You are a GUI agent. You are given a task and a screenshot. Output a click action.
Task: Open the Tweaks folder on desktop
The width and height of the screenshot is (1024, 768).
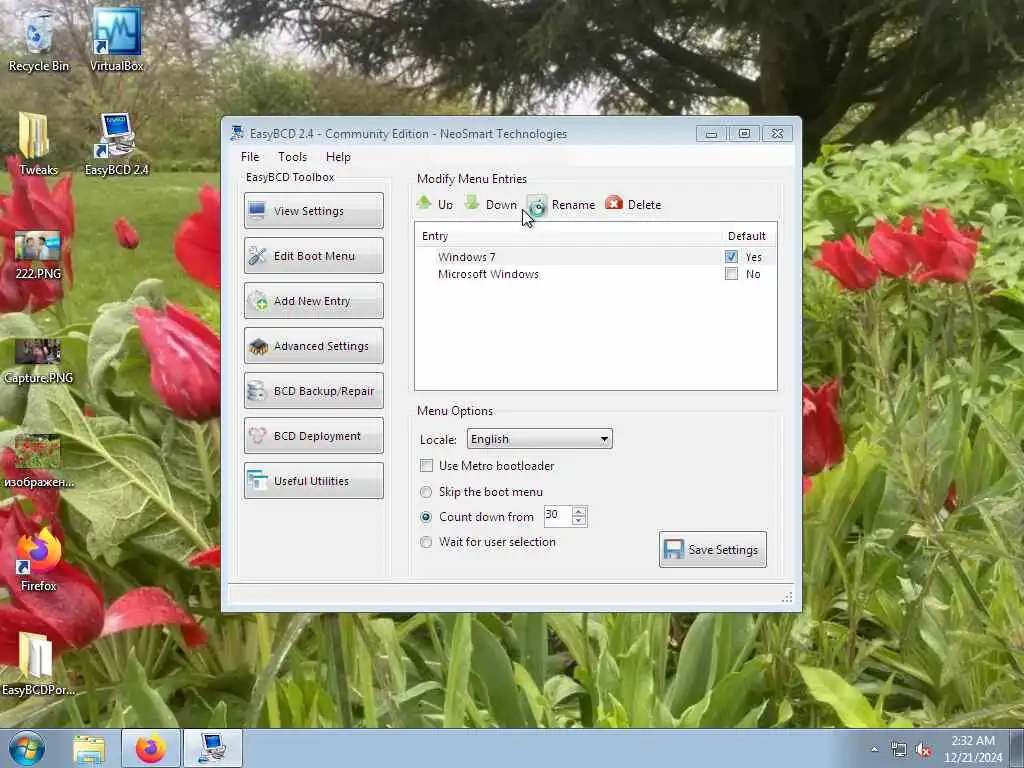[38, 144]
